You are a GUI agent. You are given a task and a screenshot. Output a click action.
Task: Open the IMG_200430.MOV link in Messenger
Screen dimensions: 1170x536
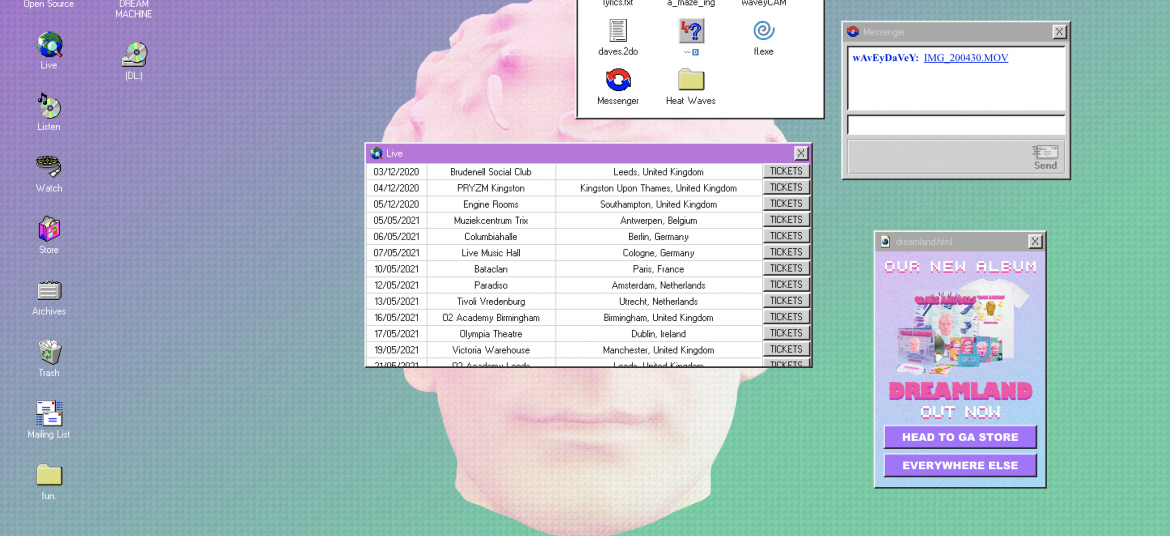click(x=965, y=58)
